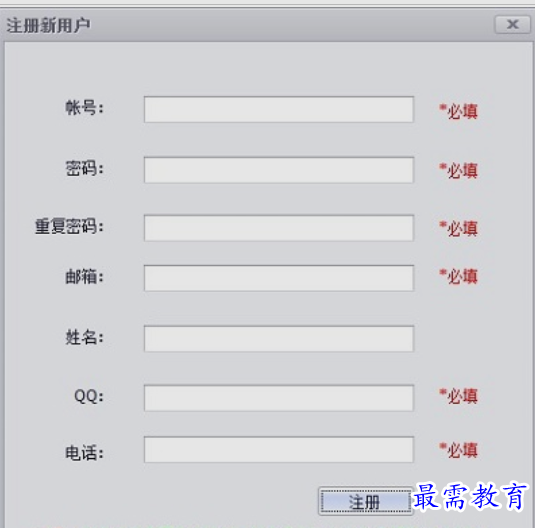
Task: Click the *必填 marker beside QQ field
Action: click(458, 396)
